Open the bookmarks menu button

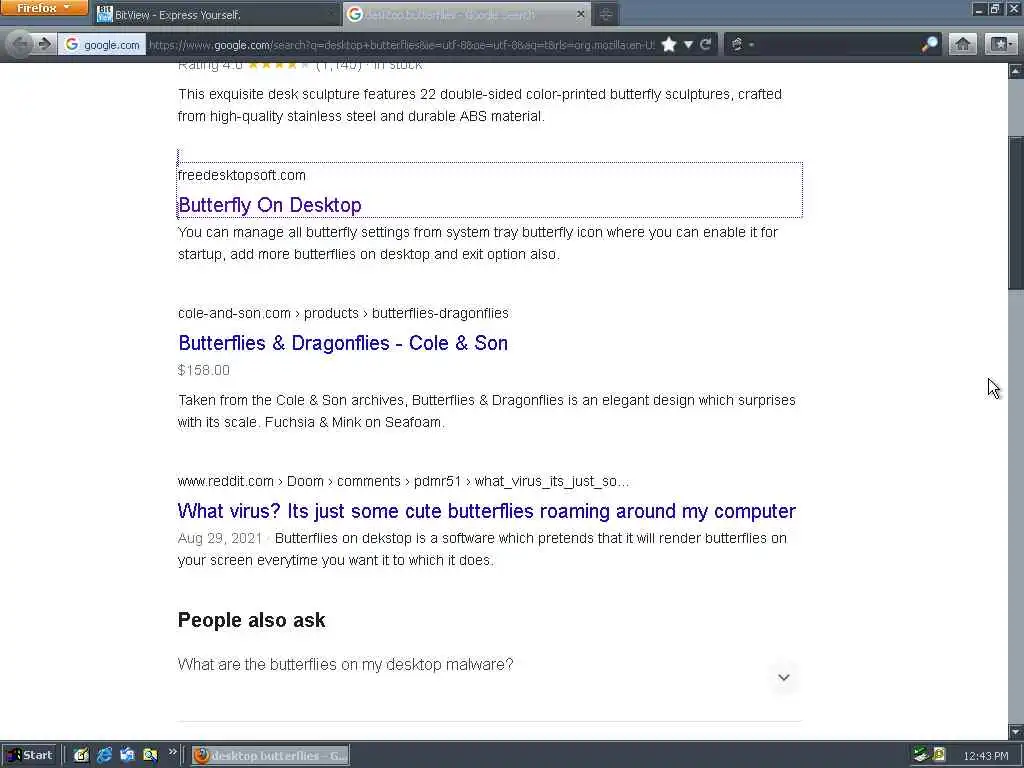[x=1000, y=44]
